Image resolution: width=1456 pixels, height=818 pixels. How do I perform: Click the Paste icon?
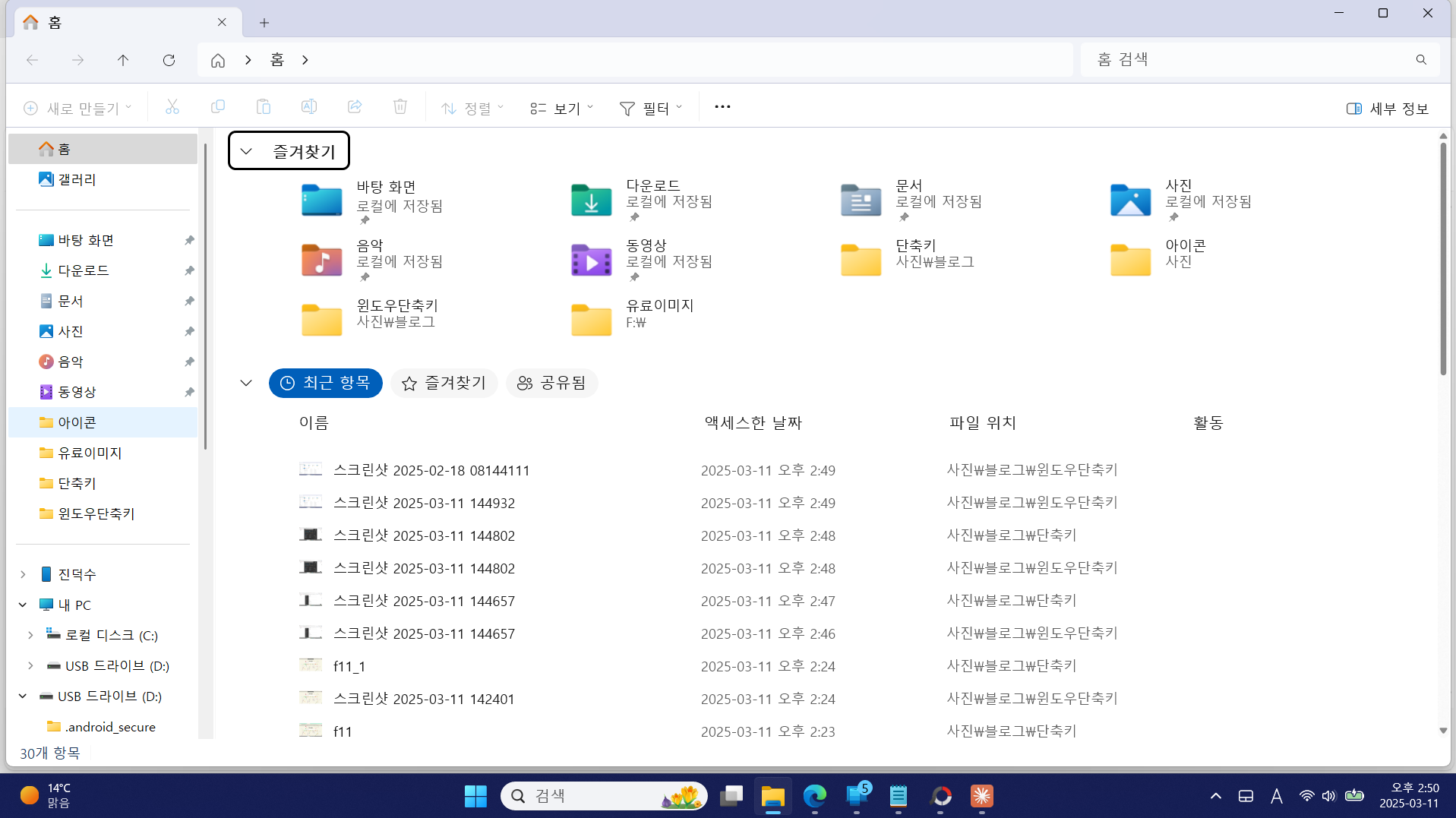pos(264,107)
